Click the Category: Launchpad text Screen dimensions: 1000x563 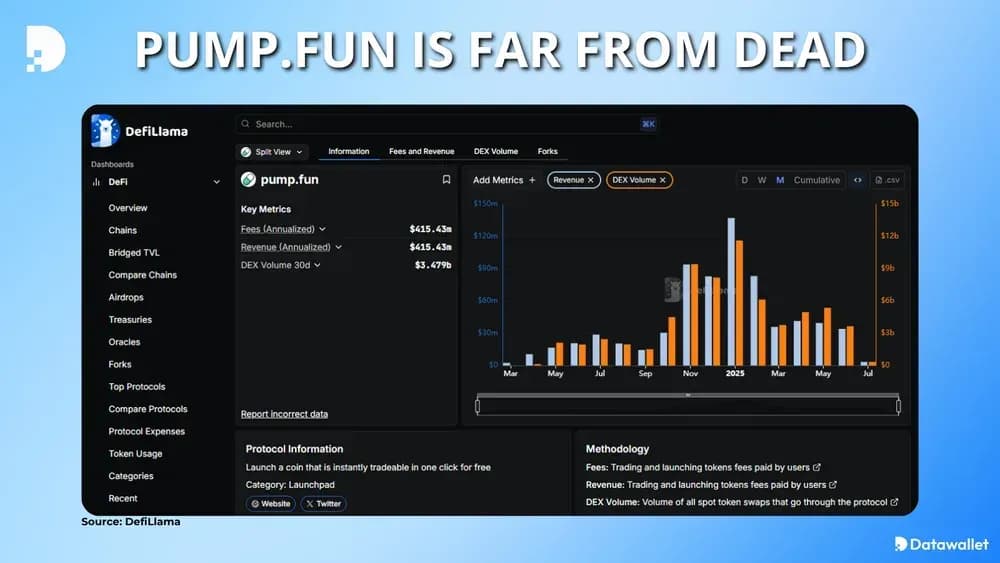point(290,485)
